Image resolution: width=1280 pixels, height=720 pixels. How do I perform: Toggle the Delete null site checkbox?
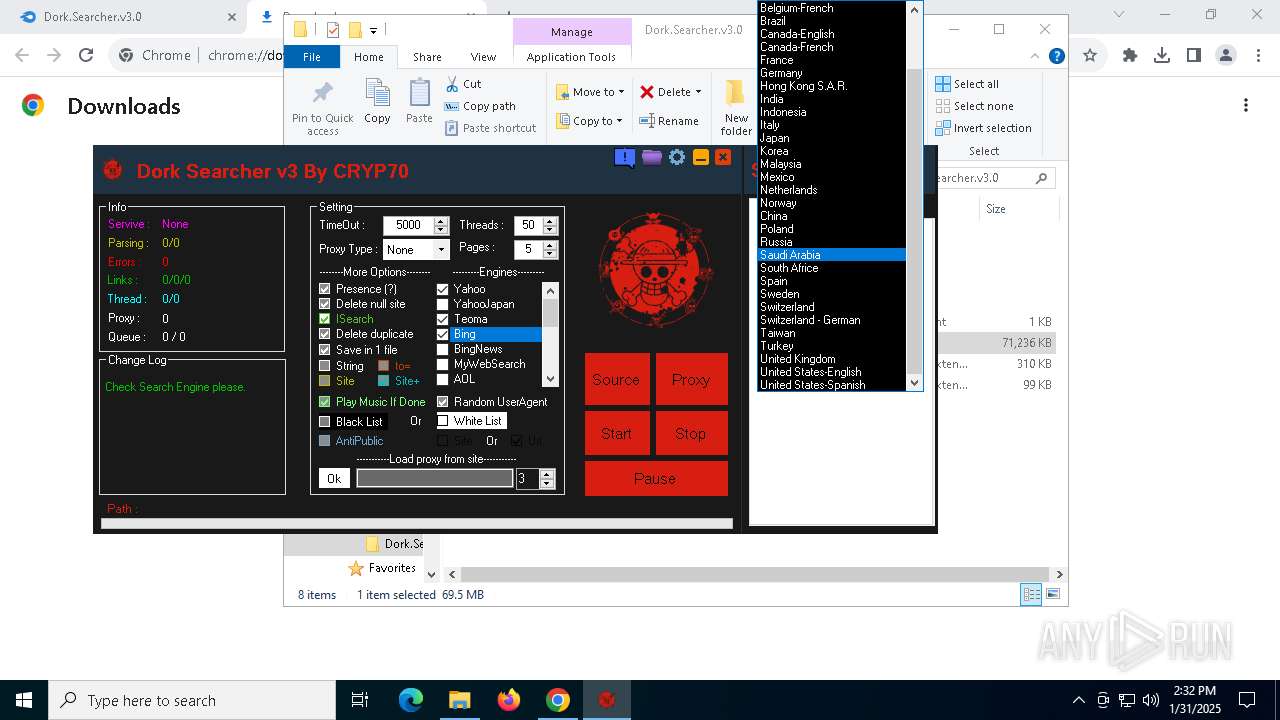click(x=324, y=304)
